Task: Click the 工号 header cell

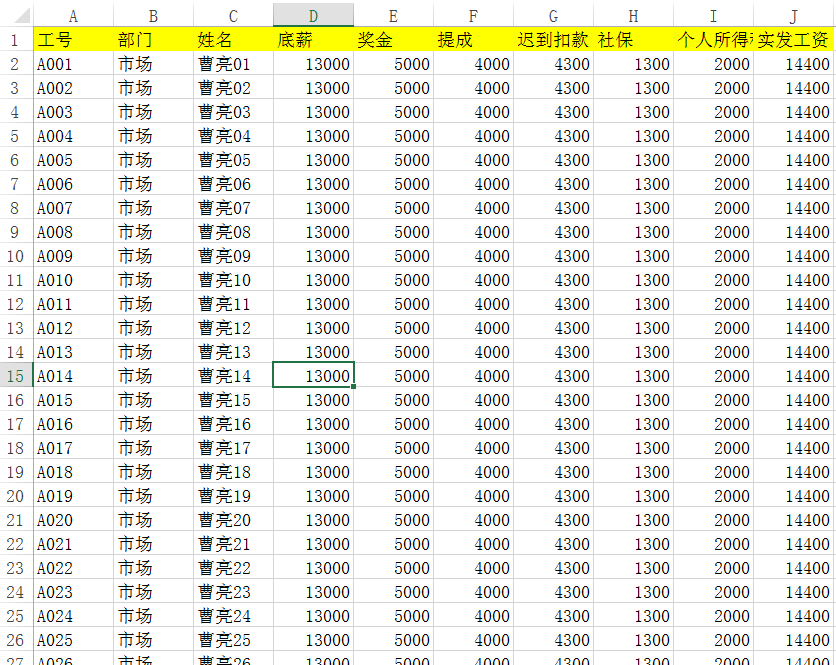Action: [73, 39]
